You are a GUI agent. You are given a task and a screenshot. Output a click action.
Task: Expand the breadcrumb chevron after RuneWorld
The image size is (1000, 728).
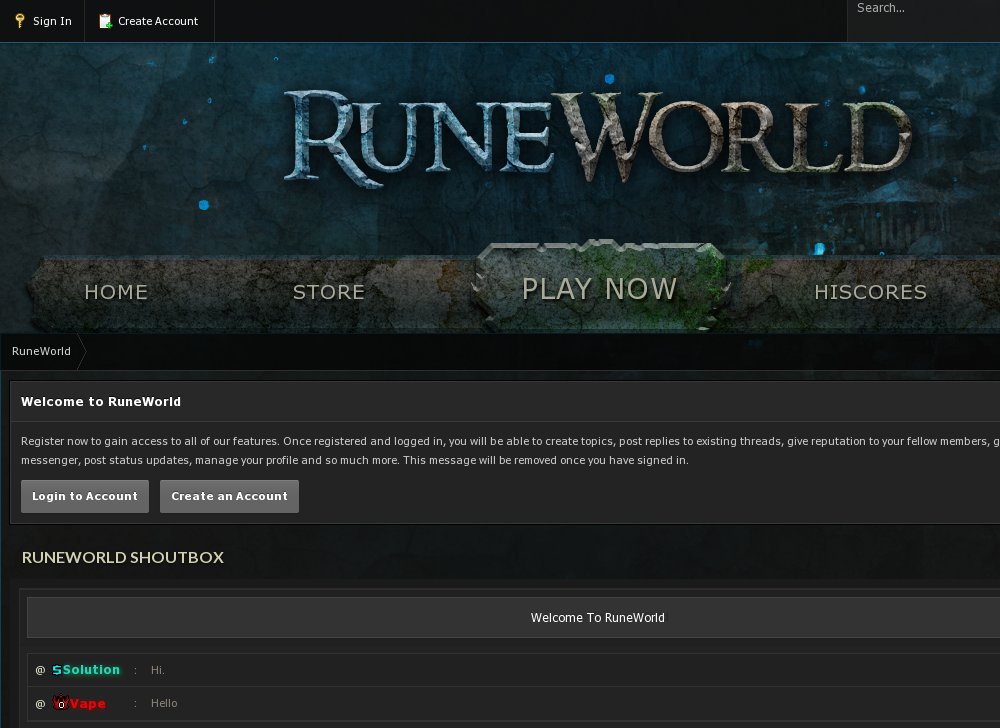83,352
